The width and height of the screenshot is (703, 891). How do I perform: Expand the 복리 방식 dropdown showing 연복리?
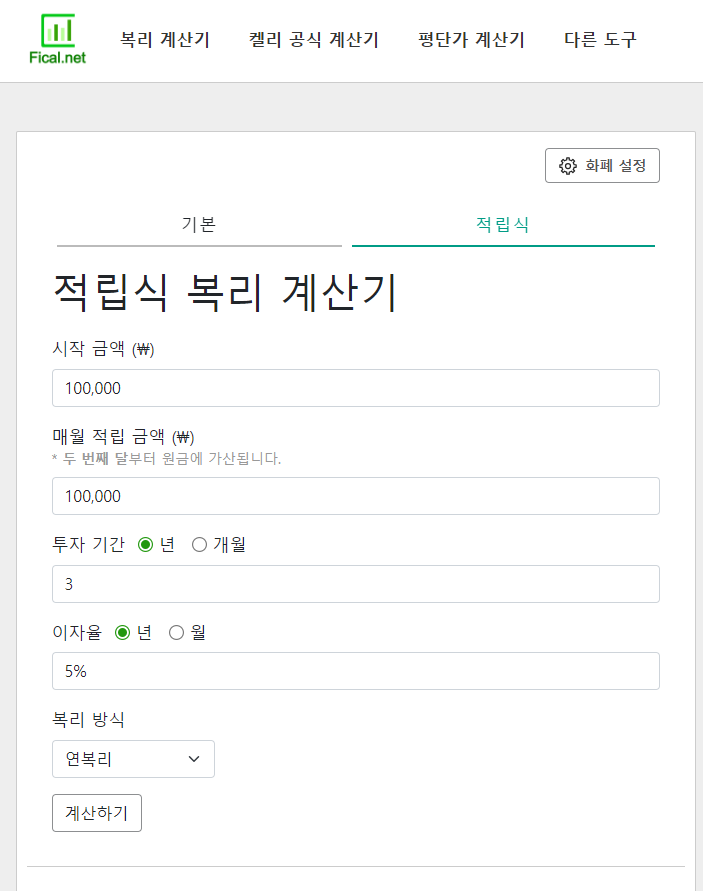[x=134, y=759]
